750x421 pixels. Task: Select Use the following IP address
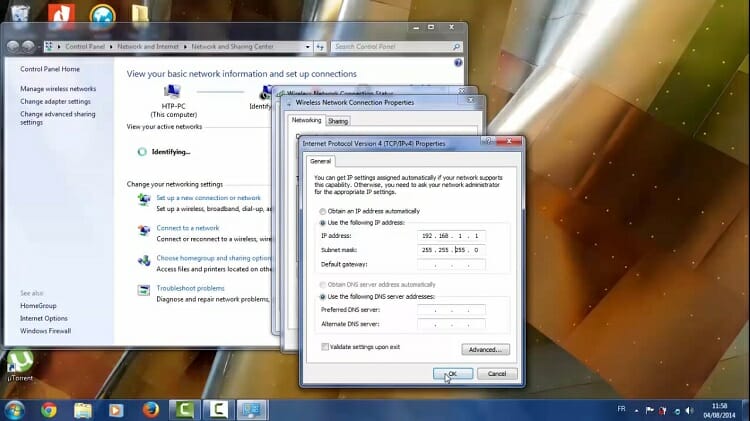[322, 223]
